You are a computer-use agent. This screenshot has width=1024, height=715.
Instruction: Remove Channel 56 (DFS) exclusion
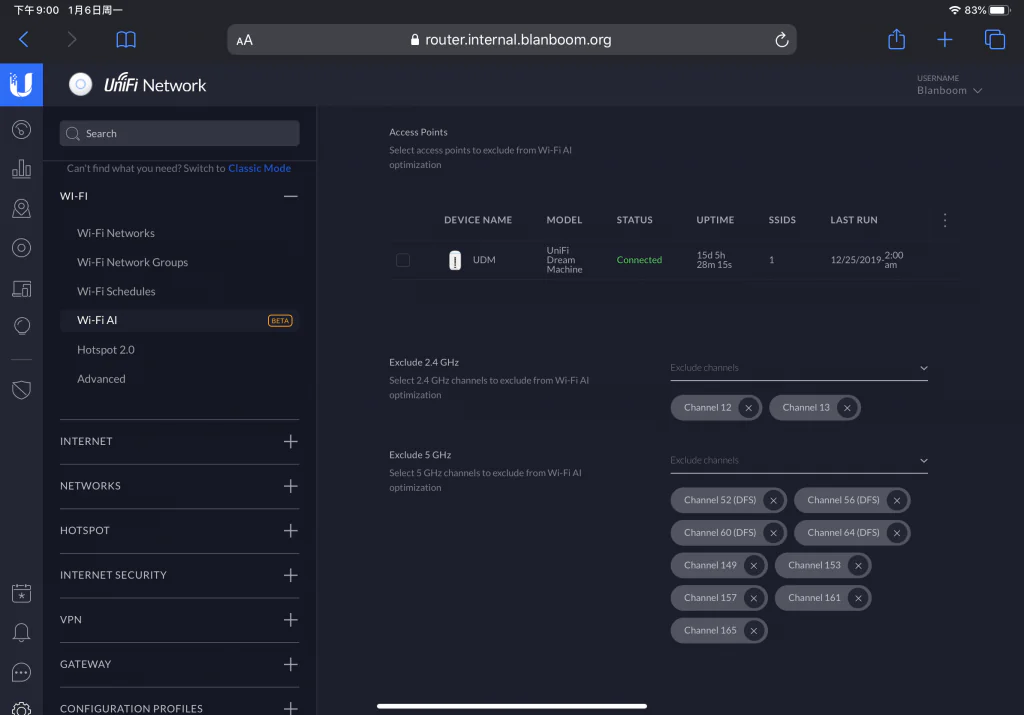pyautogui.click(x=897, y=501)
